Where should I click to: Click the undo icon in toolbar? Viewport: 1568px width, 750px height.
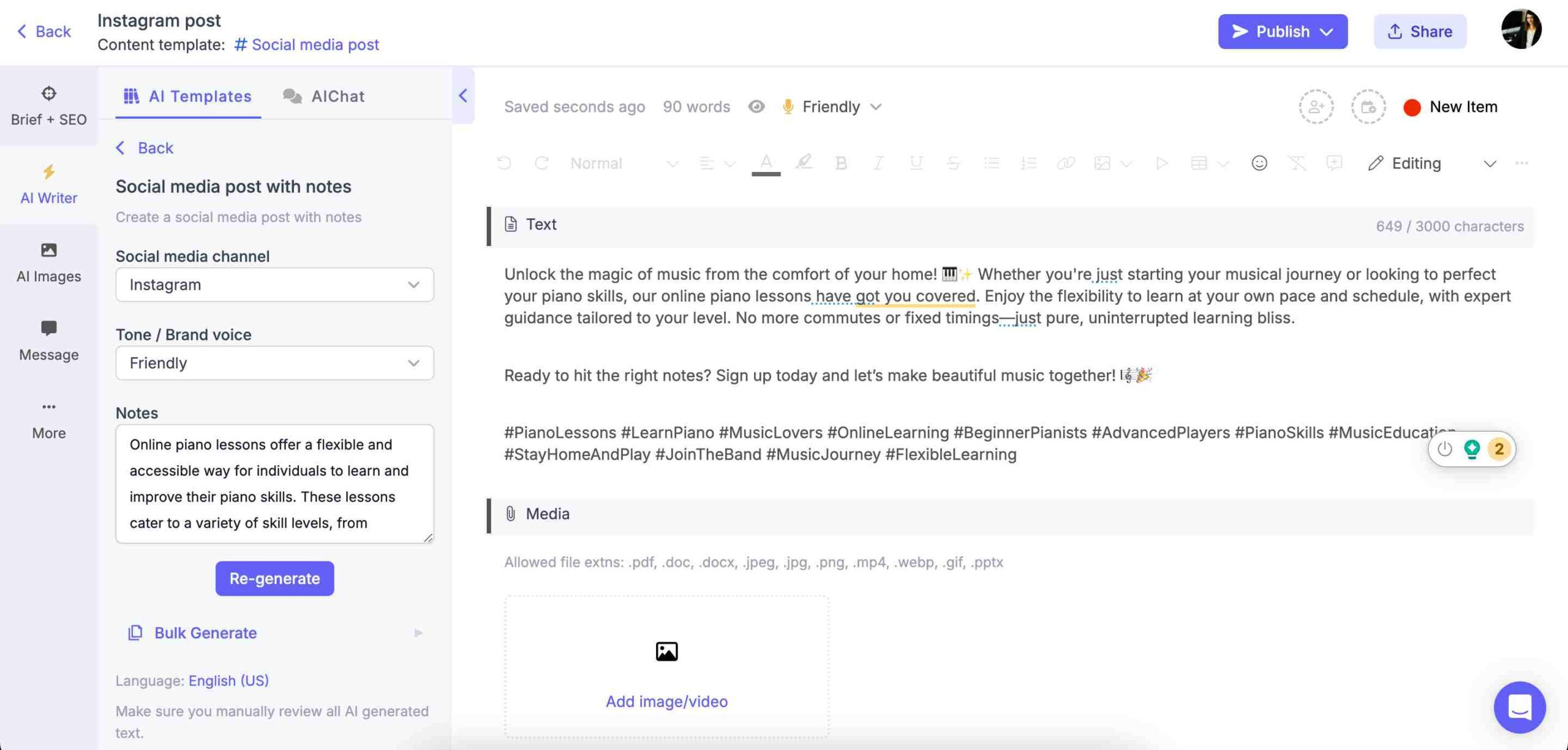click(503, 163)
